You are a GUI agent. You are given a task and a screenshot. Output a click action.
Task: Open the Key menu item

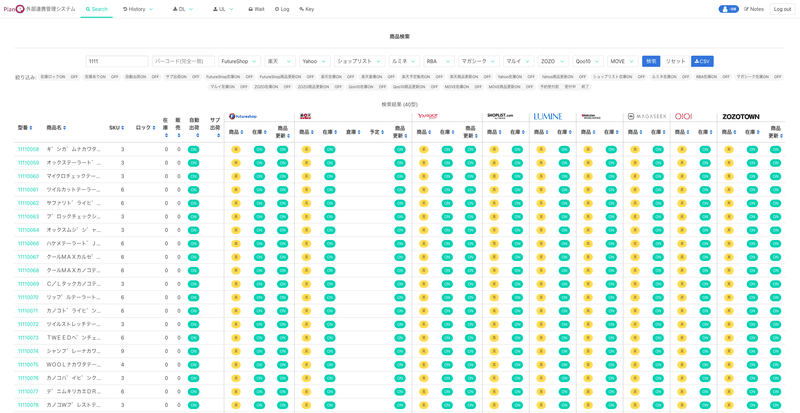point(307,9)
